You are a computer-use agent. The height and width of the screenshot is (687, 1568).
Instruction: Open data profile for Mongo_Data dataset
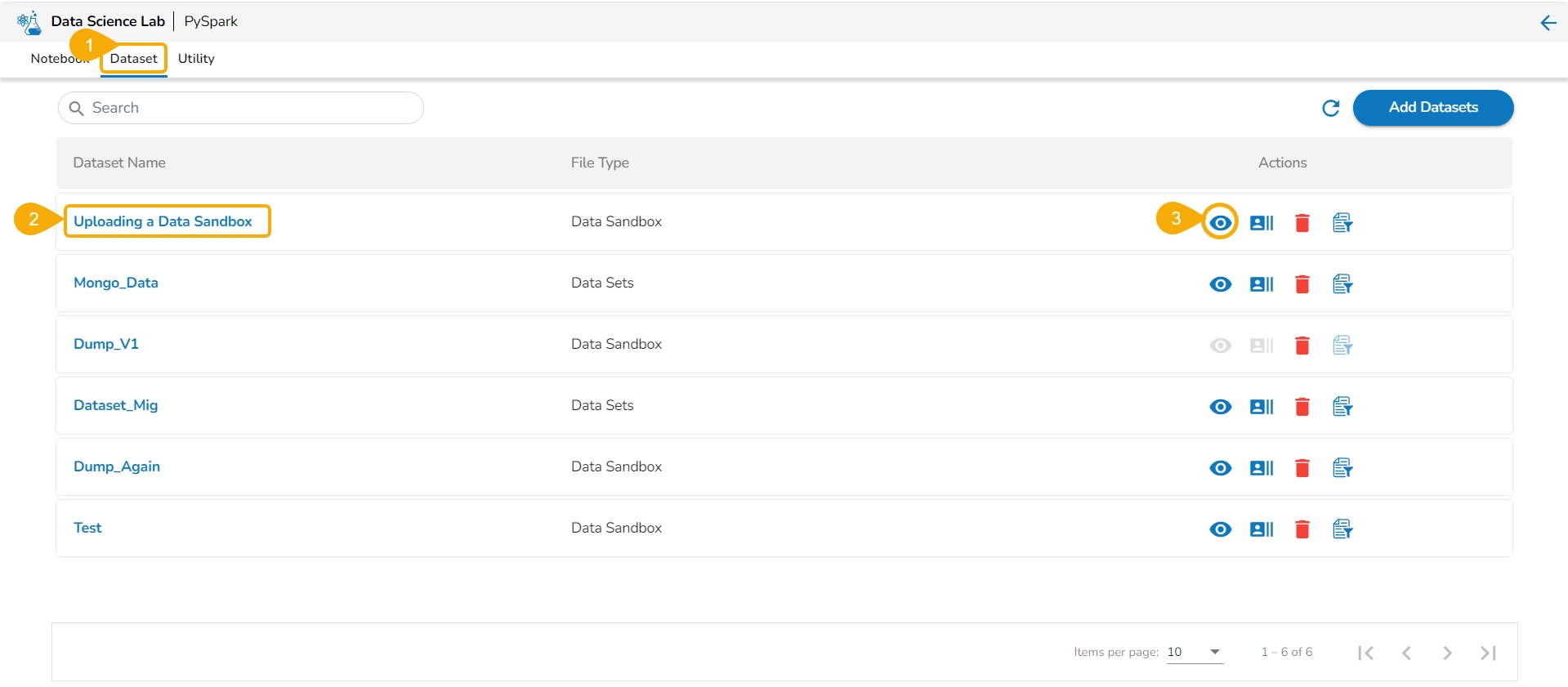pos(1261,284)
